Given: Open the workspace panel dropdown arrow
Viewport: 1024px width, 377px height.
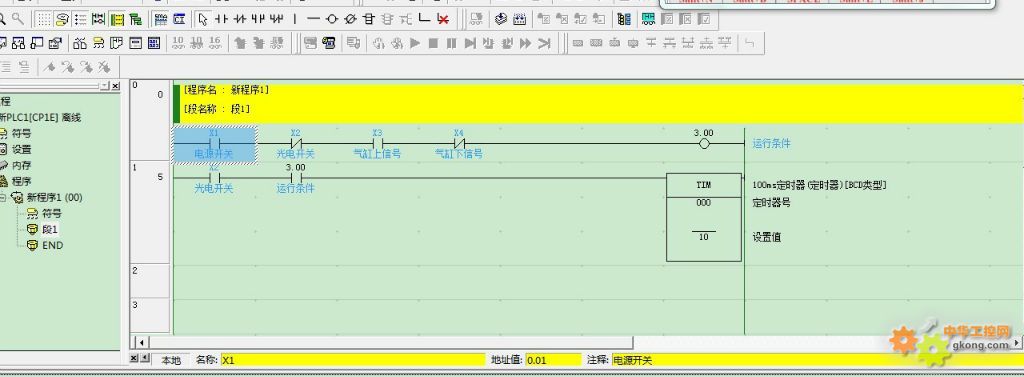Looking at the screenshot, I should (x=104, y=86).
